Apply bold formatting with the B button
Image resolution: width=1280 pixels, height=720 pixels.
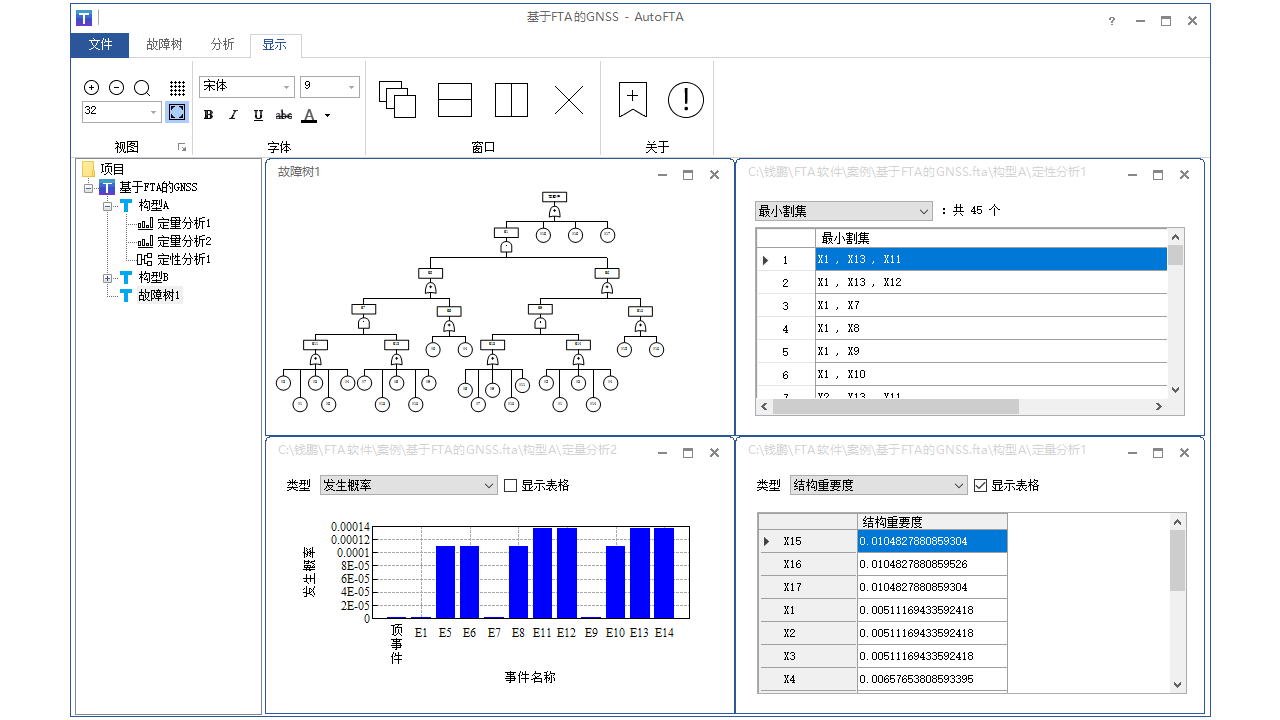click(208, 115)
